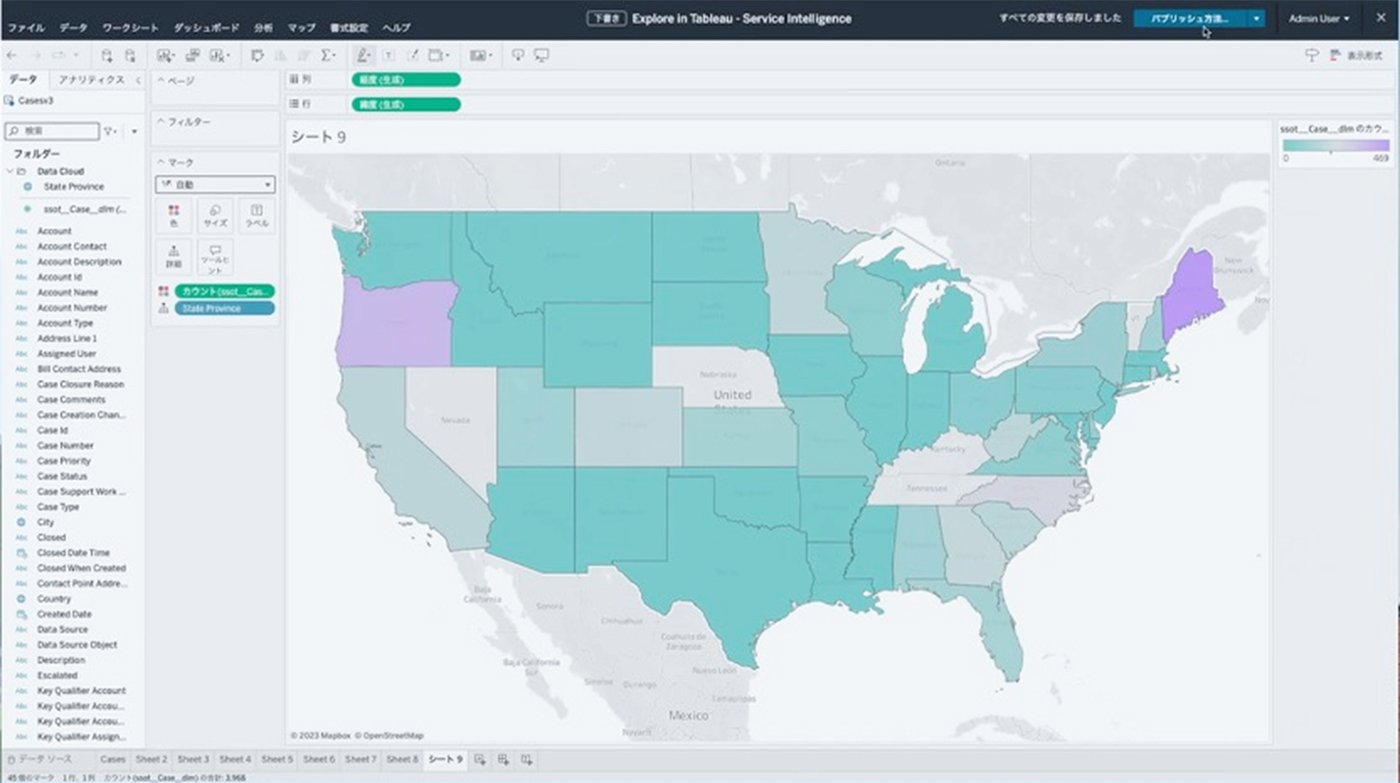The height and width of the screenshot is (783, 1400).
Task: Click the publish (パブリッシュ方法) button
Action: click(1191, 18)
